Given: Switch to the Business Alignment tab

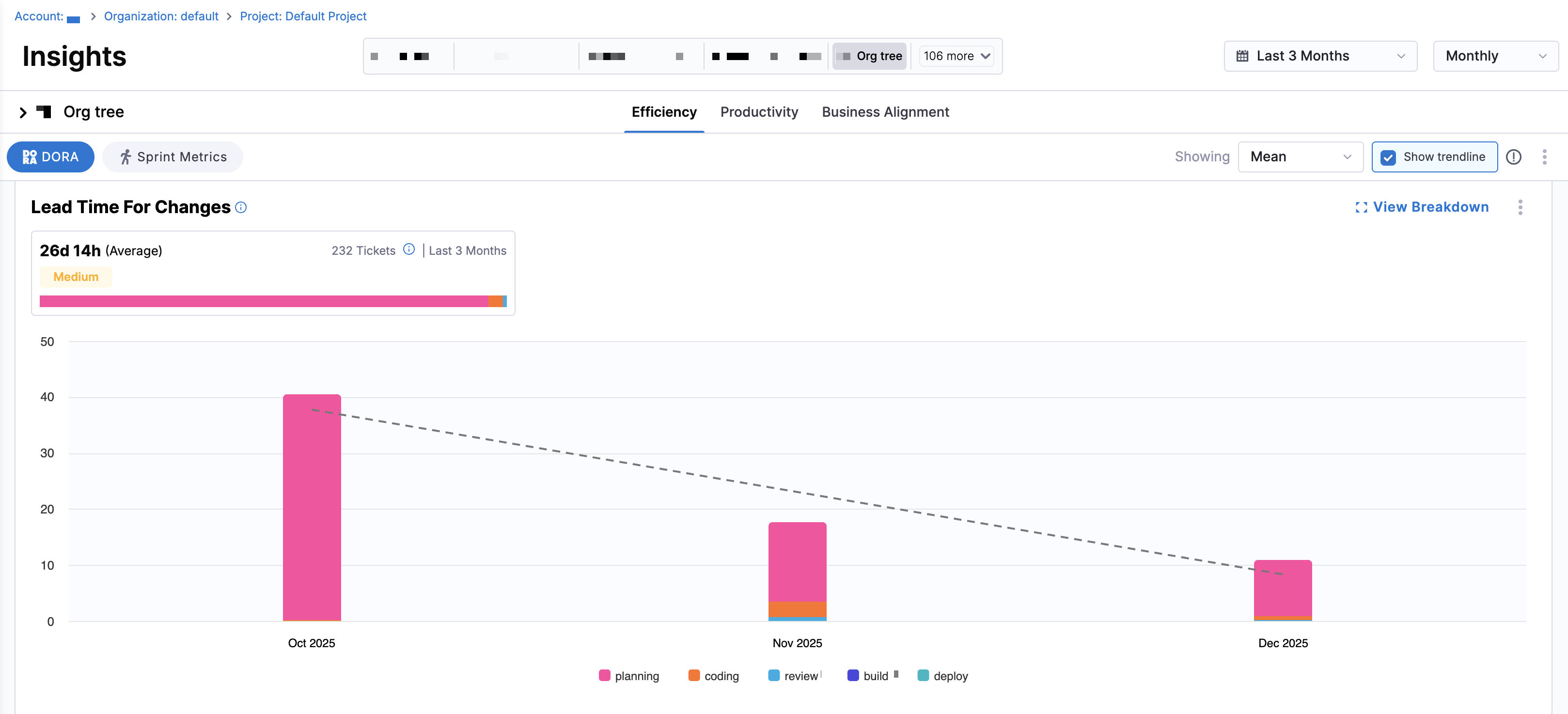Looking at the screenshot, I should click(x=885, y=112).
